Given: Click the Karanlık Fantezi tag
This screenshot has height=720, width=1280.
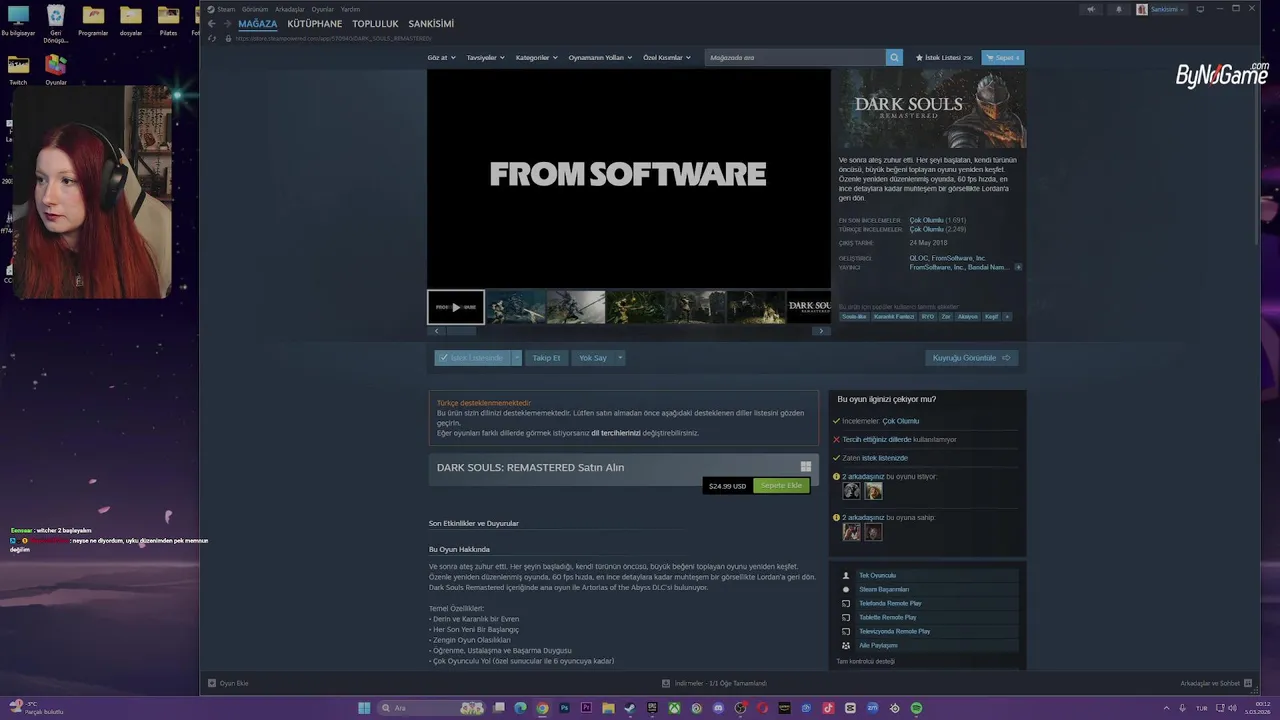Looking at the screenshot, I should pos(894,317).
